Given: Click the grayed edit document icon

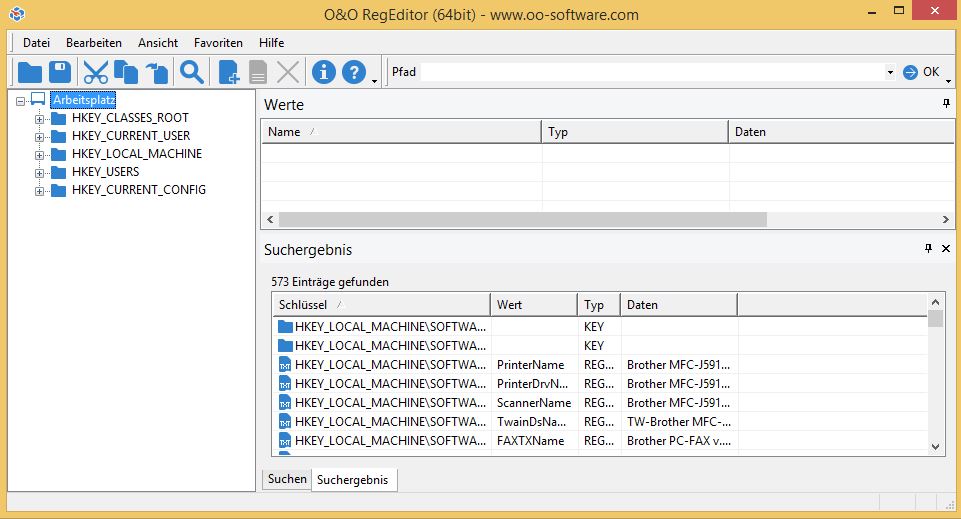Looking at the screenshot, I should coord(258,72).
